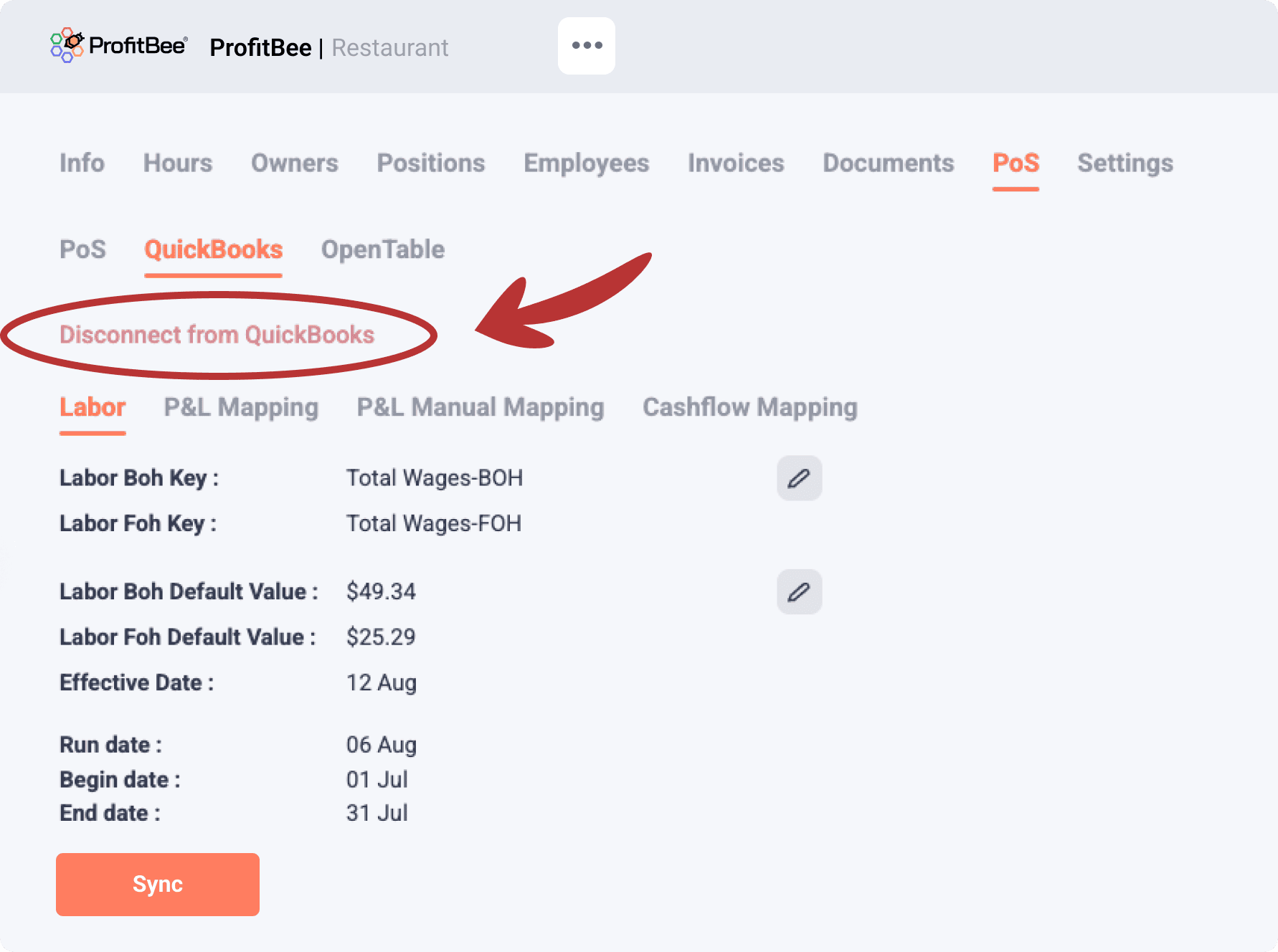Open the Info tab

[x=82, y=163]
